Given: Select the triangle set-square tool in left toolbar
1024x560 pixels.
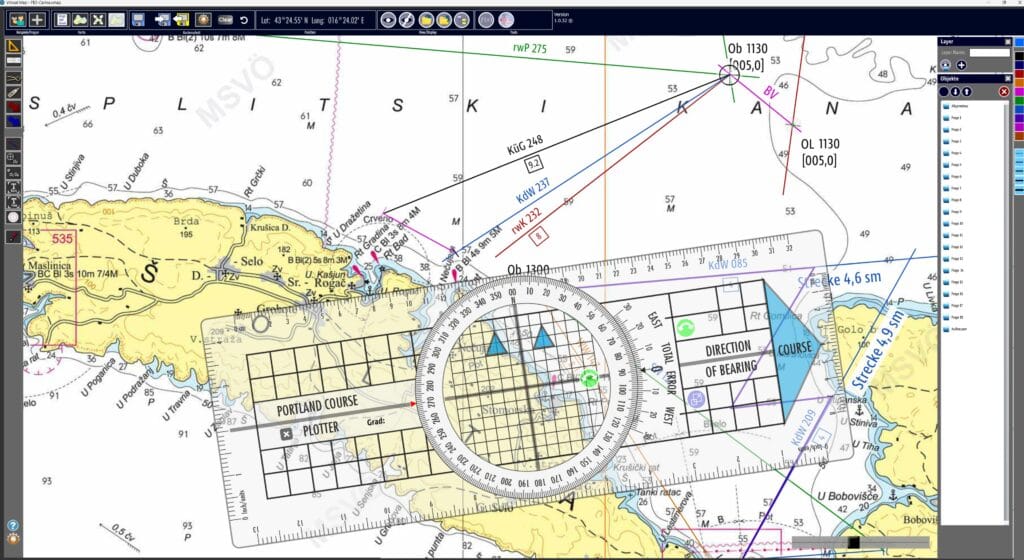Looking at the screenshot, I should pyautogui.click(x=13, y=46).
